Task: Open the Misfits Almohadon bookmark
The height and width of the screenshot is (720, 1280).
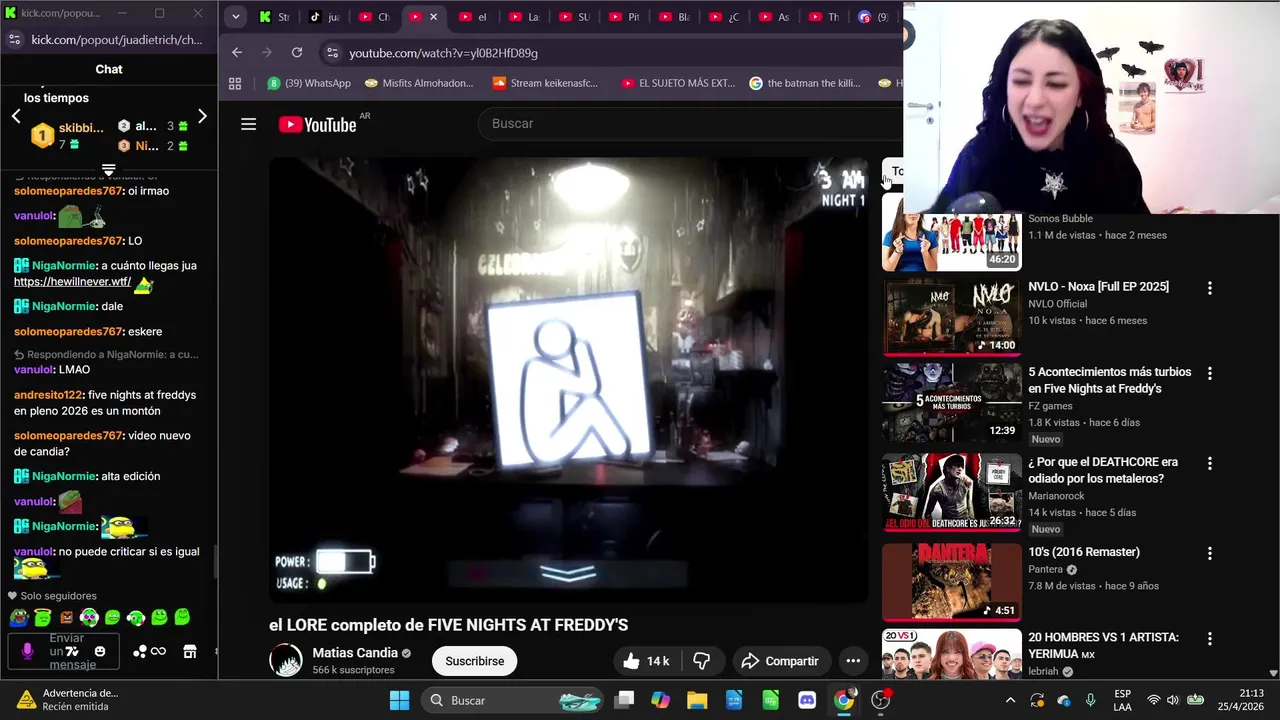Action: click(420, 83)
